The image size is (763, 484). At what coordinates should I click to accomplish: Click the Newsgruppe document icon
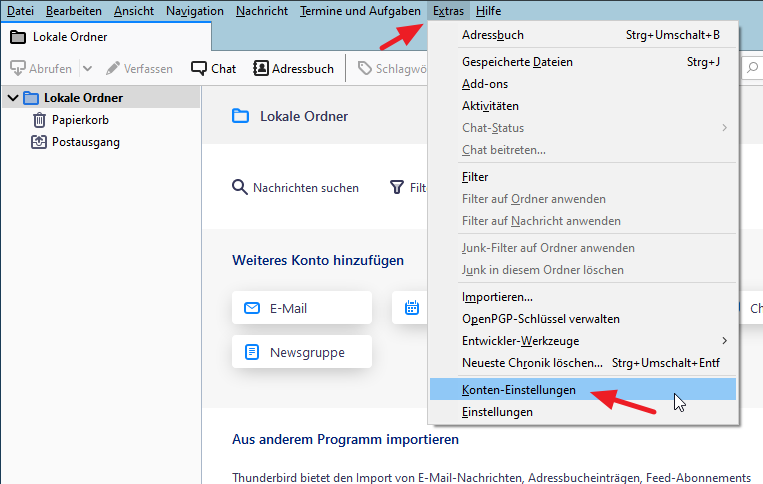(252, 352)
